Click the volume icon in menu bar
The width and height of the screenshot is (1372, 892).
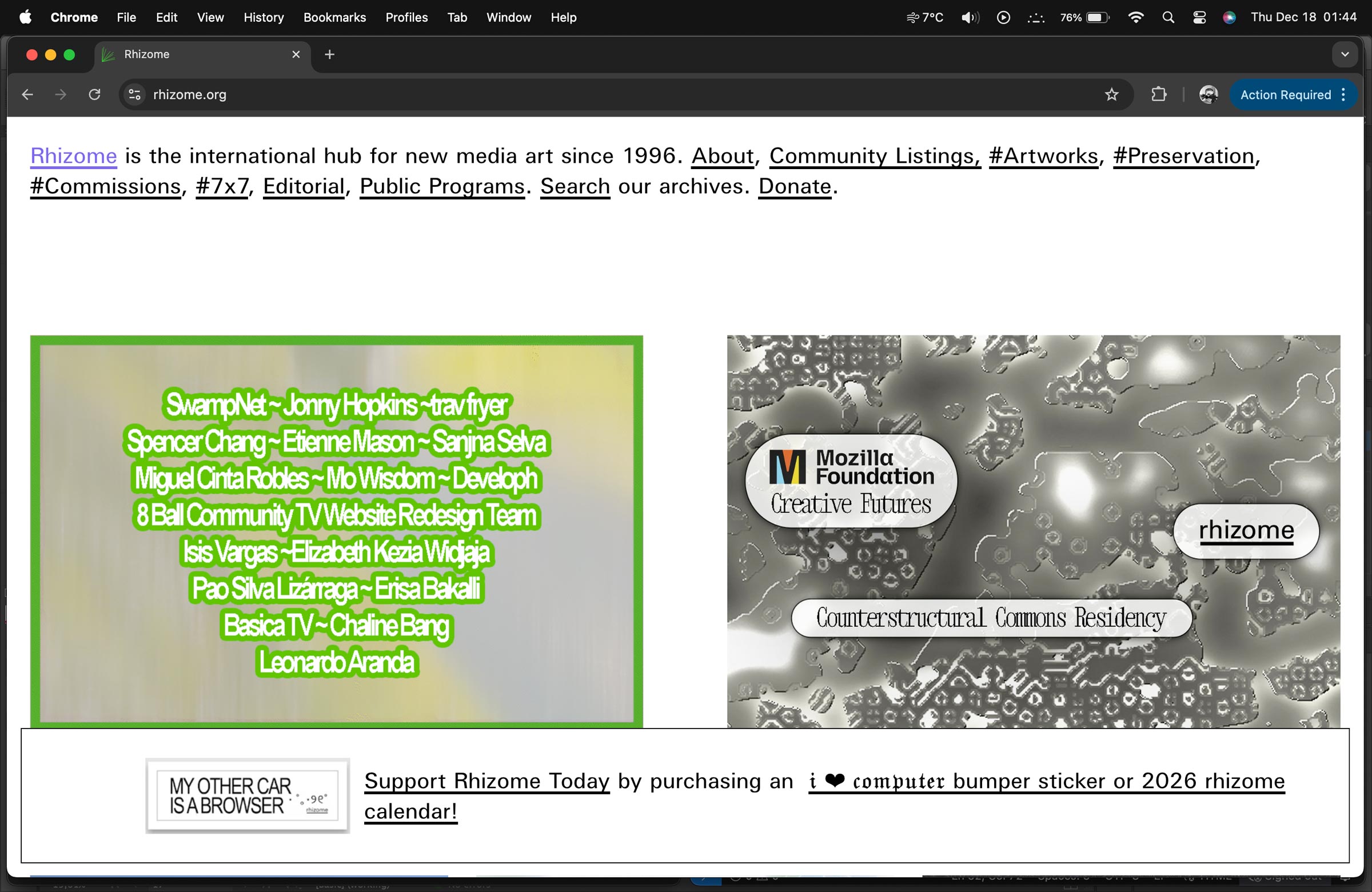point(969,17)
